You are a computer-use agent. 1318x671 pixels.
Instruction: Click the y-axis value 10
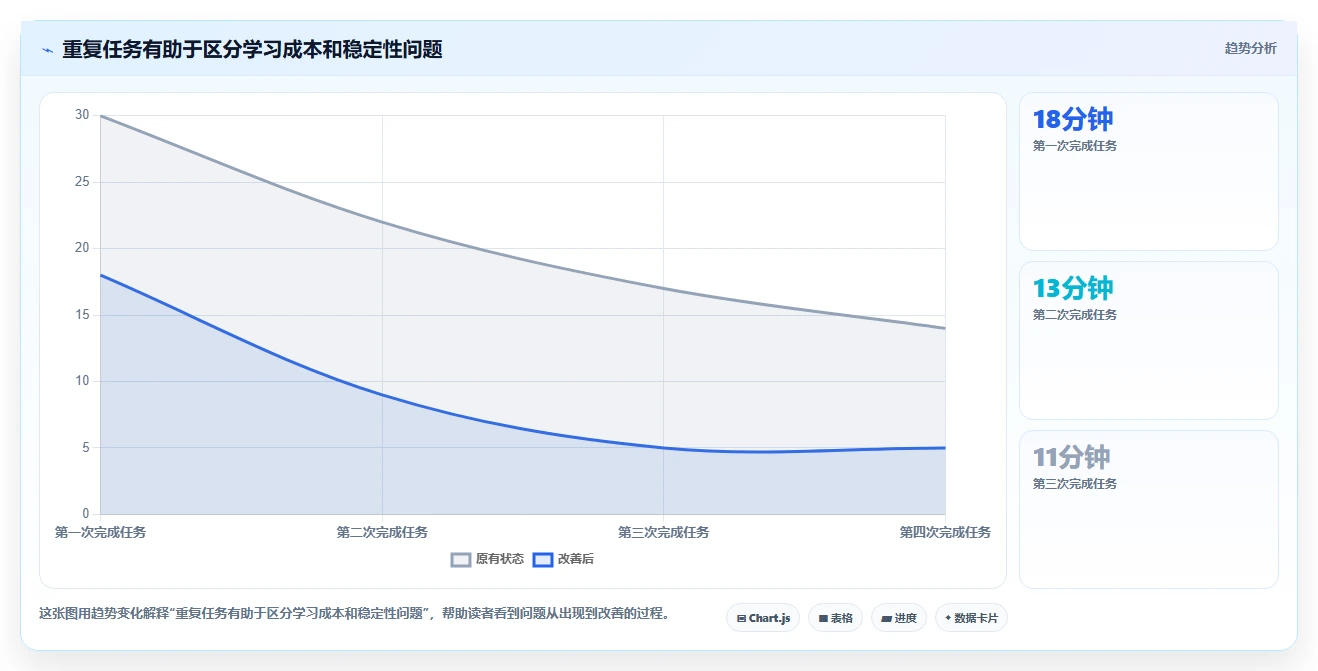pos(82,381)
